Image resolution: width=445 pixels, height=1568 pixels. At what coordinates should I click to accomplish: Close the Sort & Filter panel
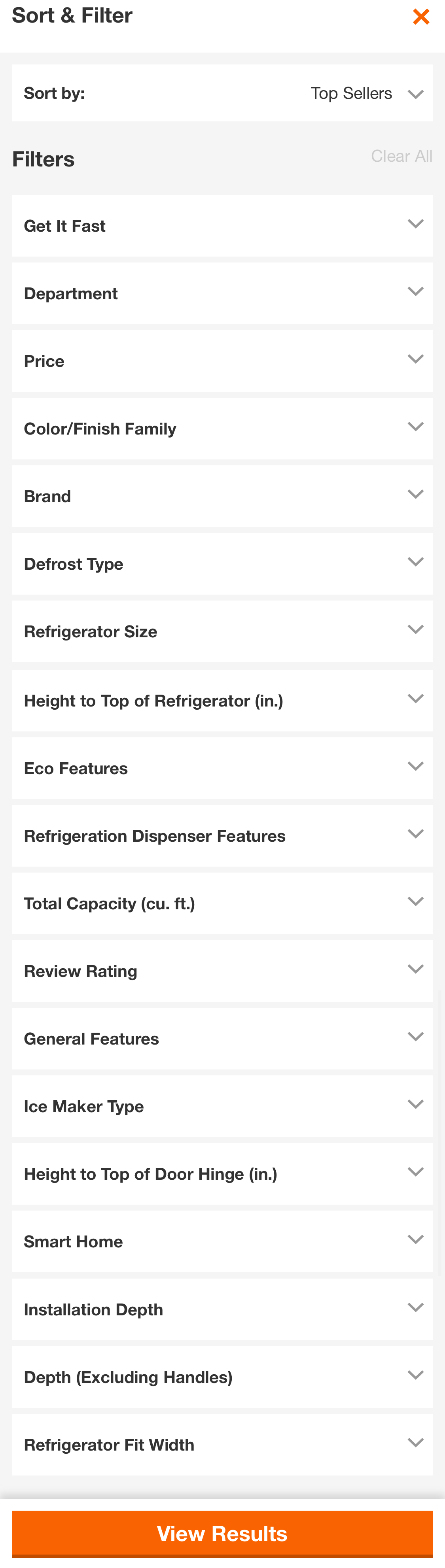point(420,17)
